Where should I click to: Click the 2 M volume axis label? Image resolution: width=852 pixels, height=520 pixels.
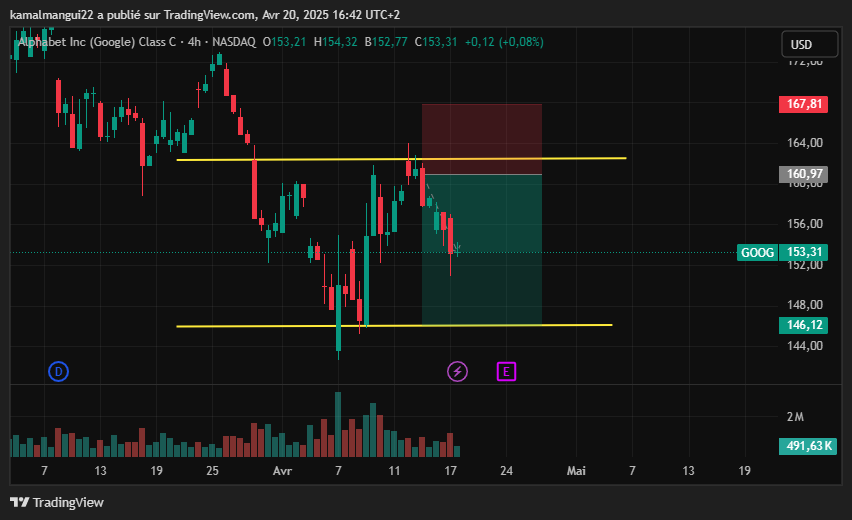click(x=795, y=417)
